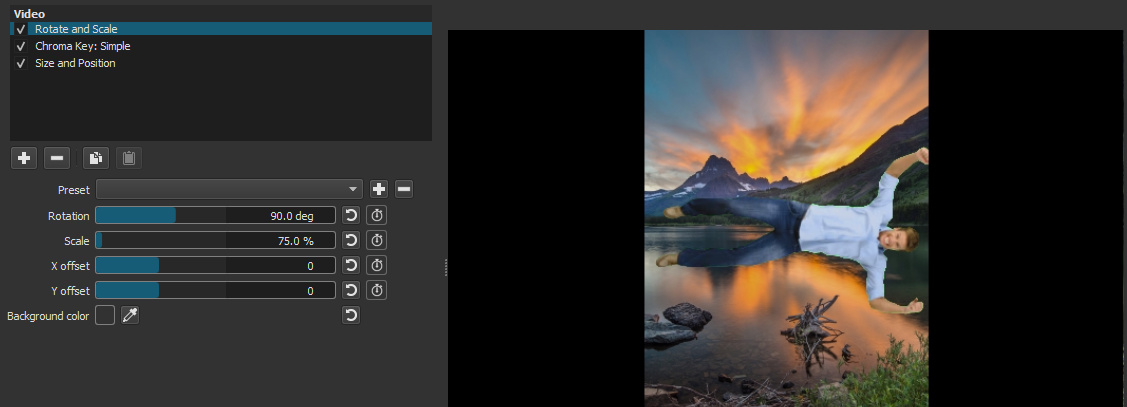Screen dimensions: 1127x407
Task: Remove the selected filter with minus button
Action: click(x=57, y=158)
